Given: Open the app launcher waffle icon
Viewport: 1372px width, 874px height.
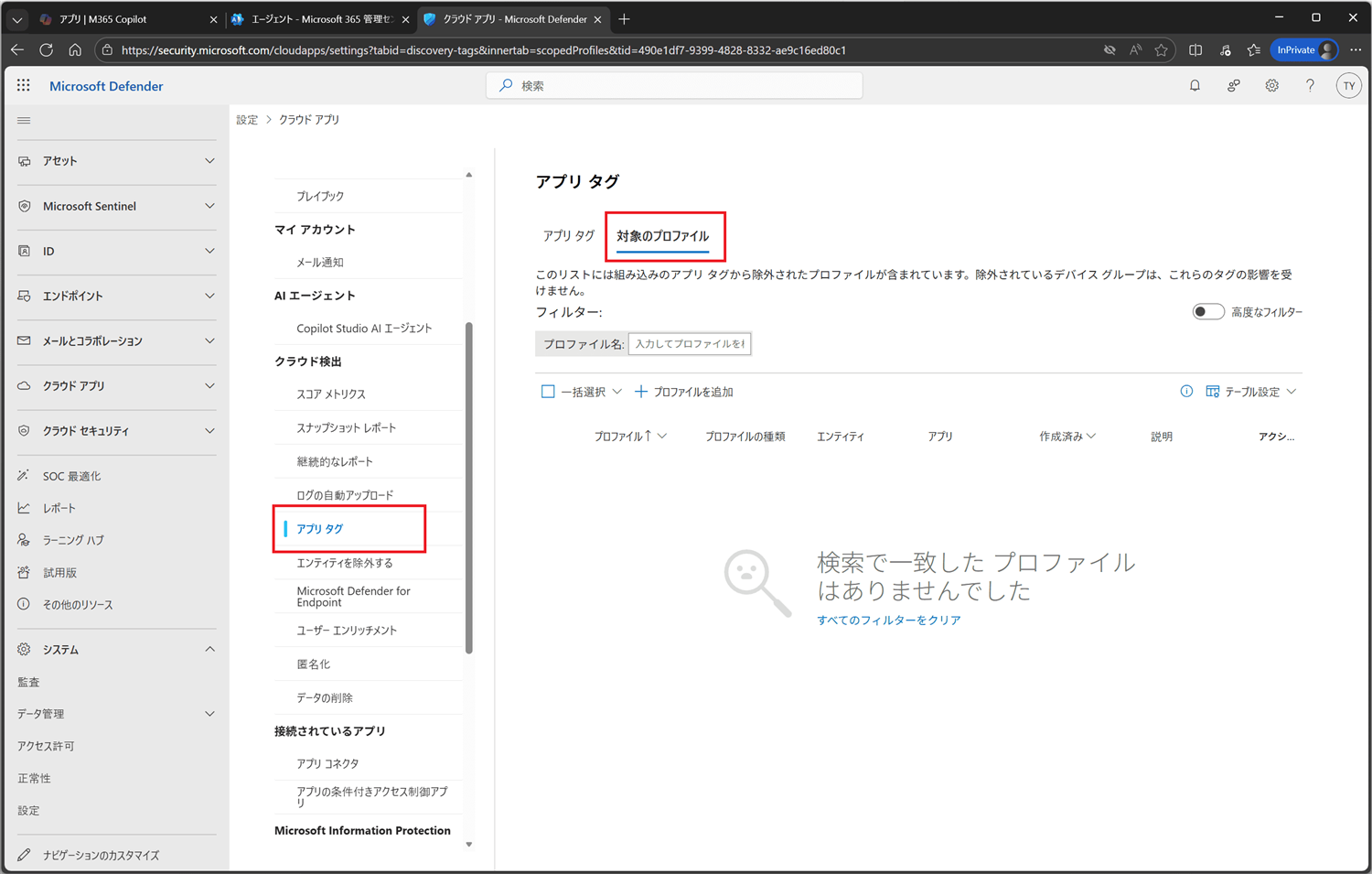Looking at the screenshot, I should click(24, 85).
